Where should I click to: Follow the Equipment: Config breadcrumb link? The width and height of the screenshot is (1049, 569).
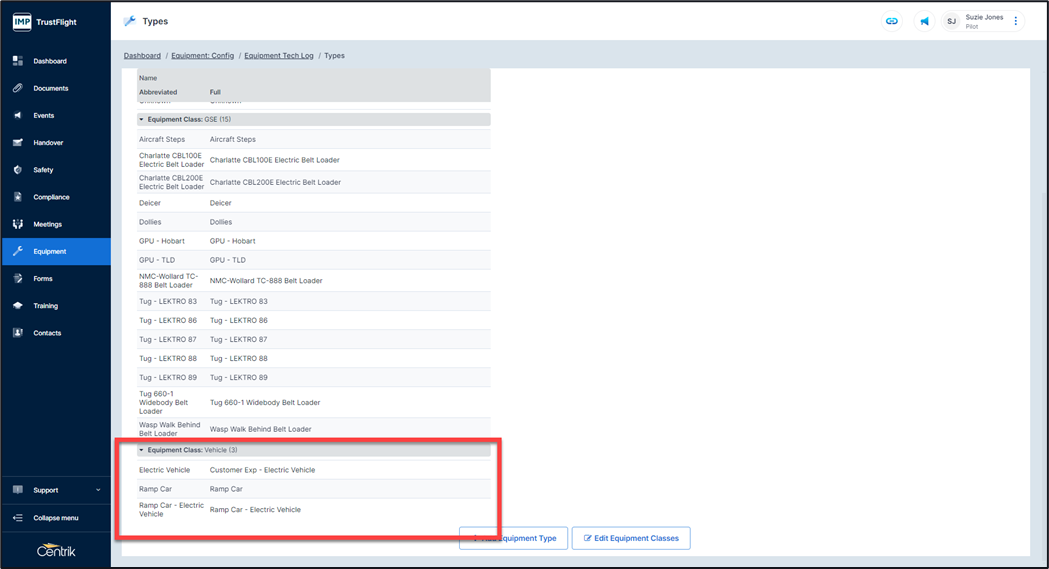coord(203,55)
